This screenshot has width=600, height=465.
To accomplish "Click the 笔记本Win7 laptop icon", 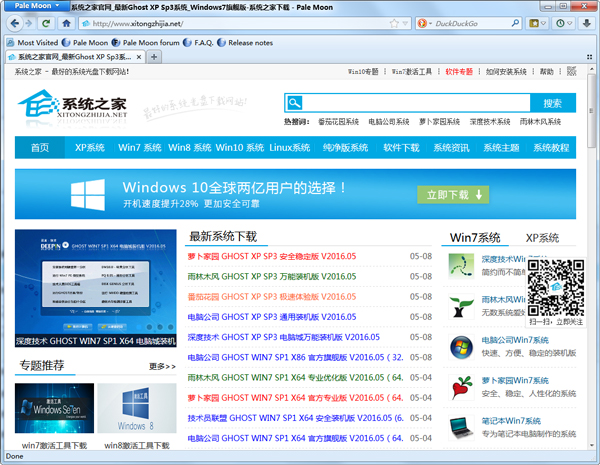I will point(461,428).
